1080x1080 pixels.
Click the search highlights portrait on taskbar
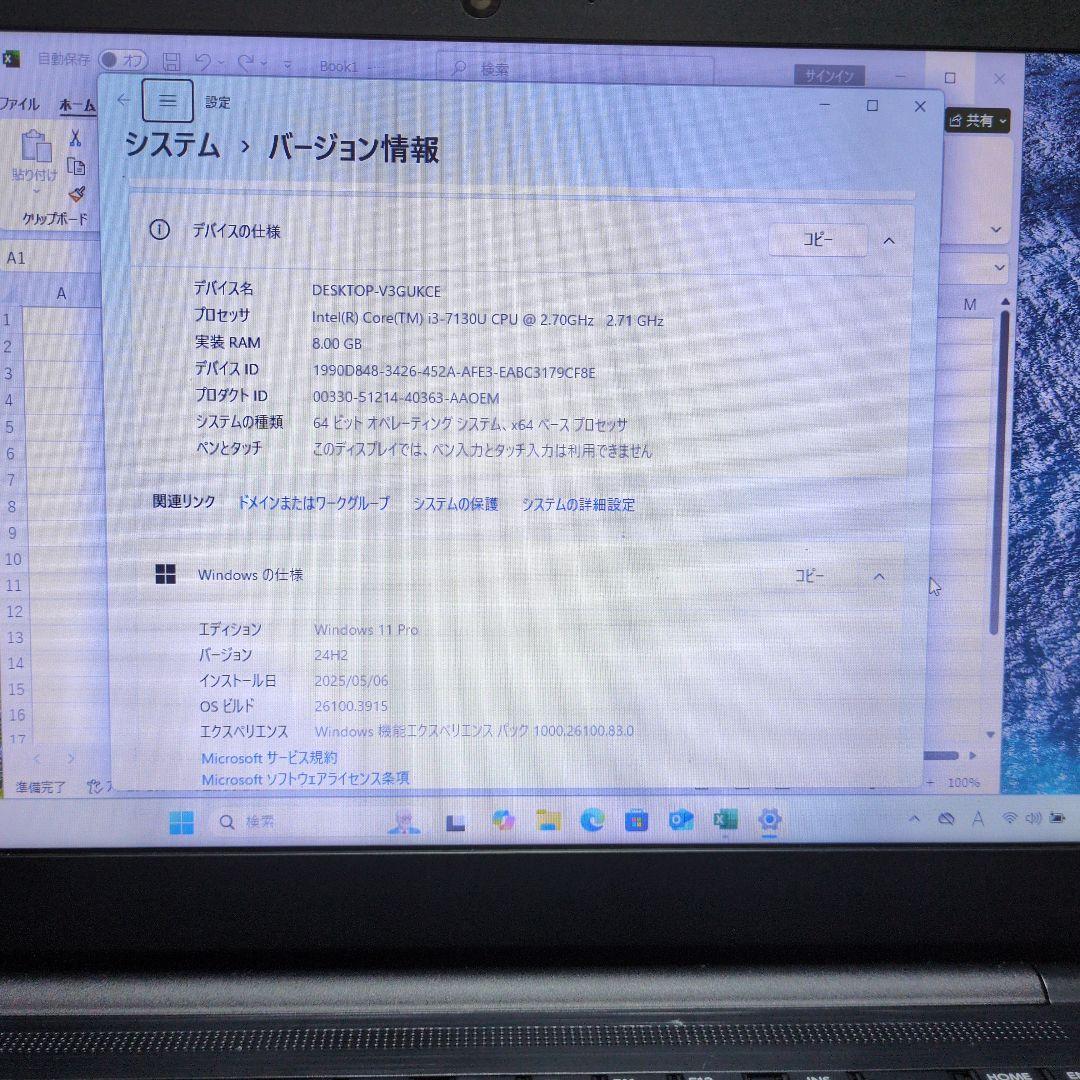[x=404, y=821]
